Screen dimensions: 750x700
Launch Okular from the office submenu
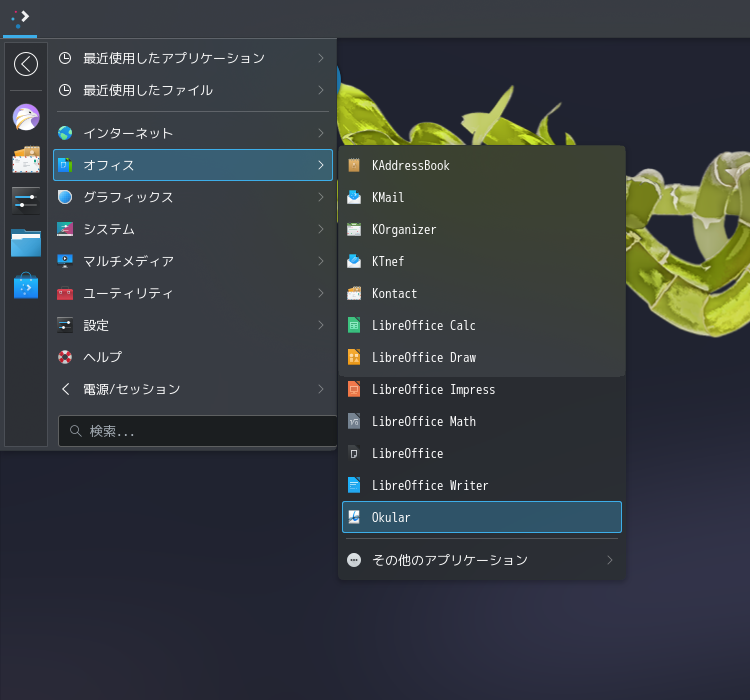[x=482, y=517]
